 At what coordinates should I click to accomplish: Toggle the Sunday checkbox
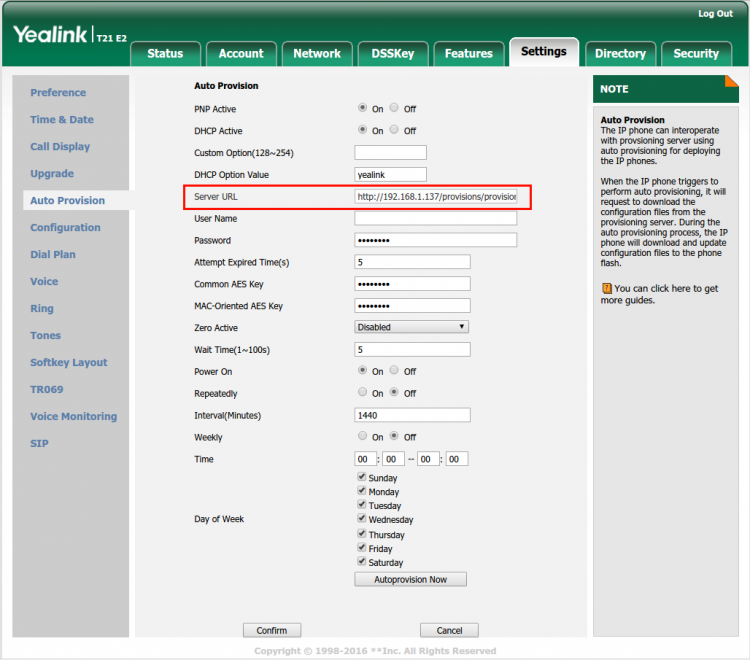pos(361,478)
